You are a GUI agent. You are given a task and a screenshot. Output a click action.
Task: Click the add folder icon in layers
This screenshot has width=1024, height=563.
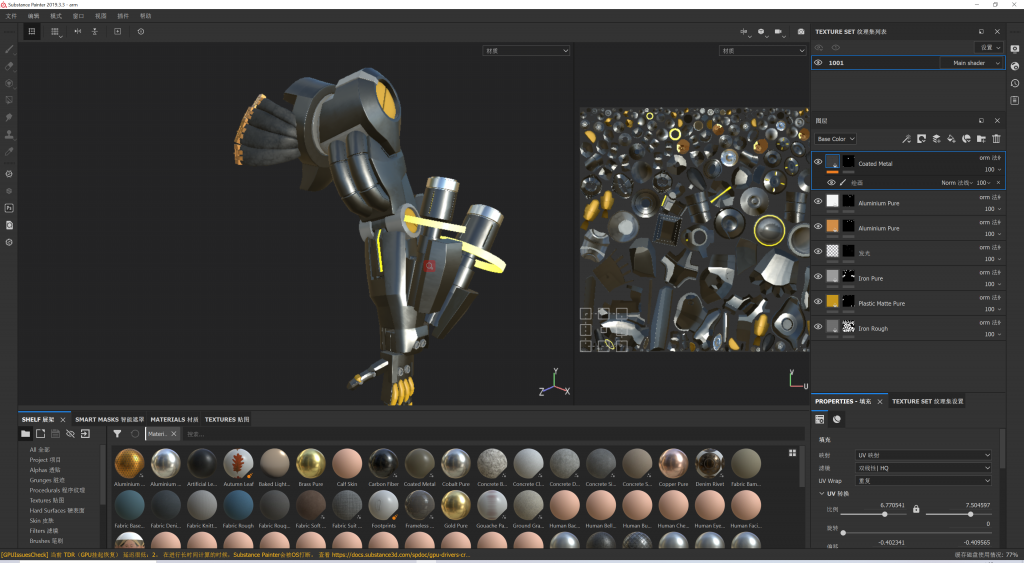[x=981, y=139]
